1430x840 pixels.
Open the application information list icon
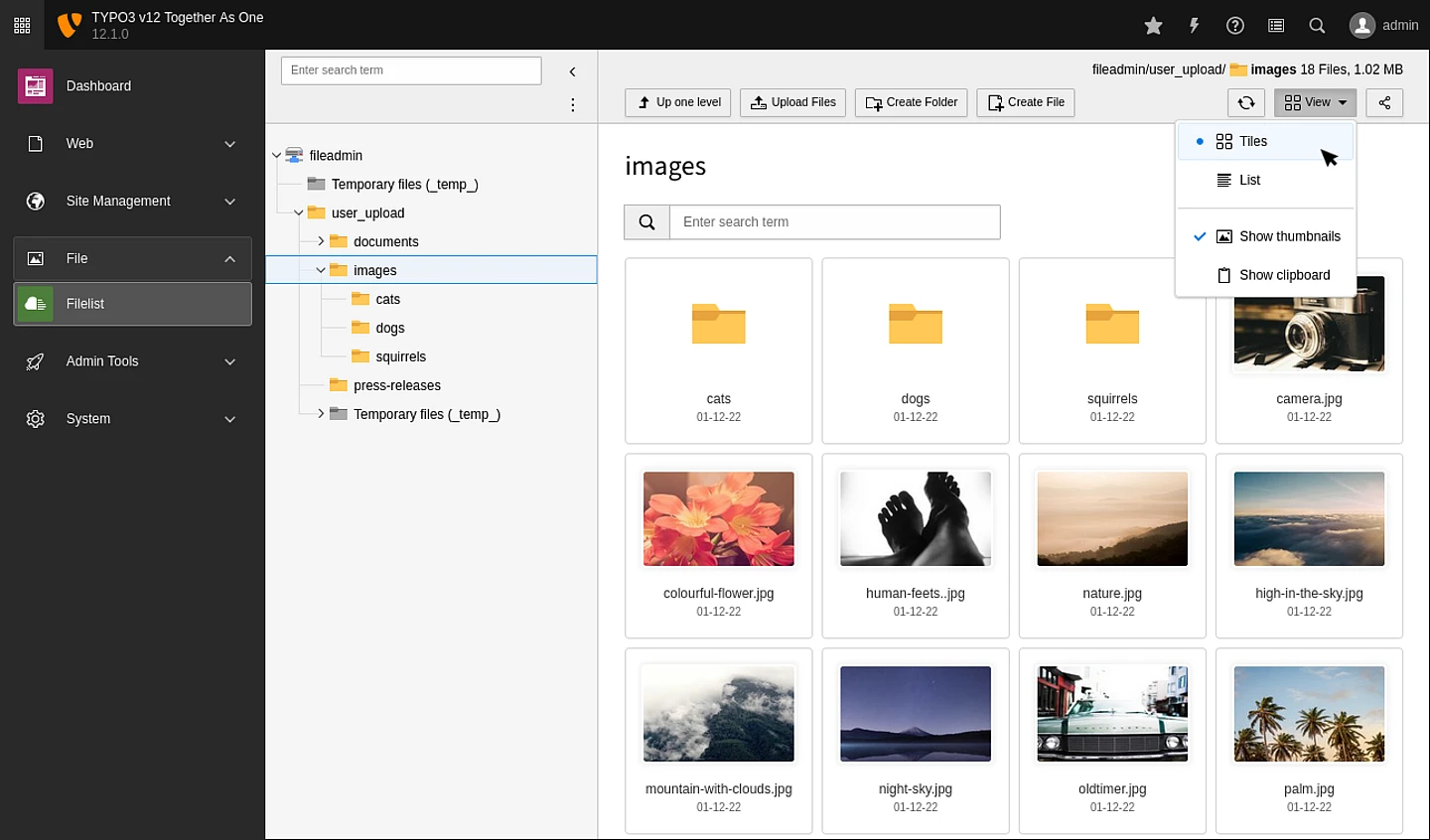tap(1276, 26)
